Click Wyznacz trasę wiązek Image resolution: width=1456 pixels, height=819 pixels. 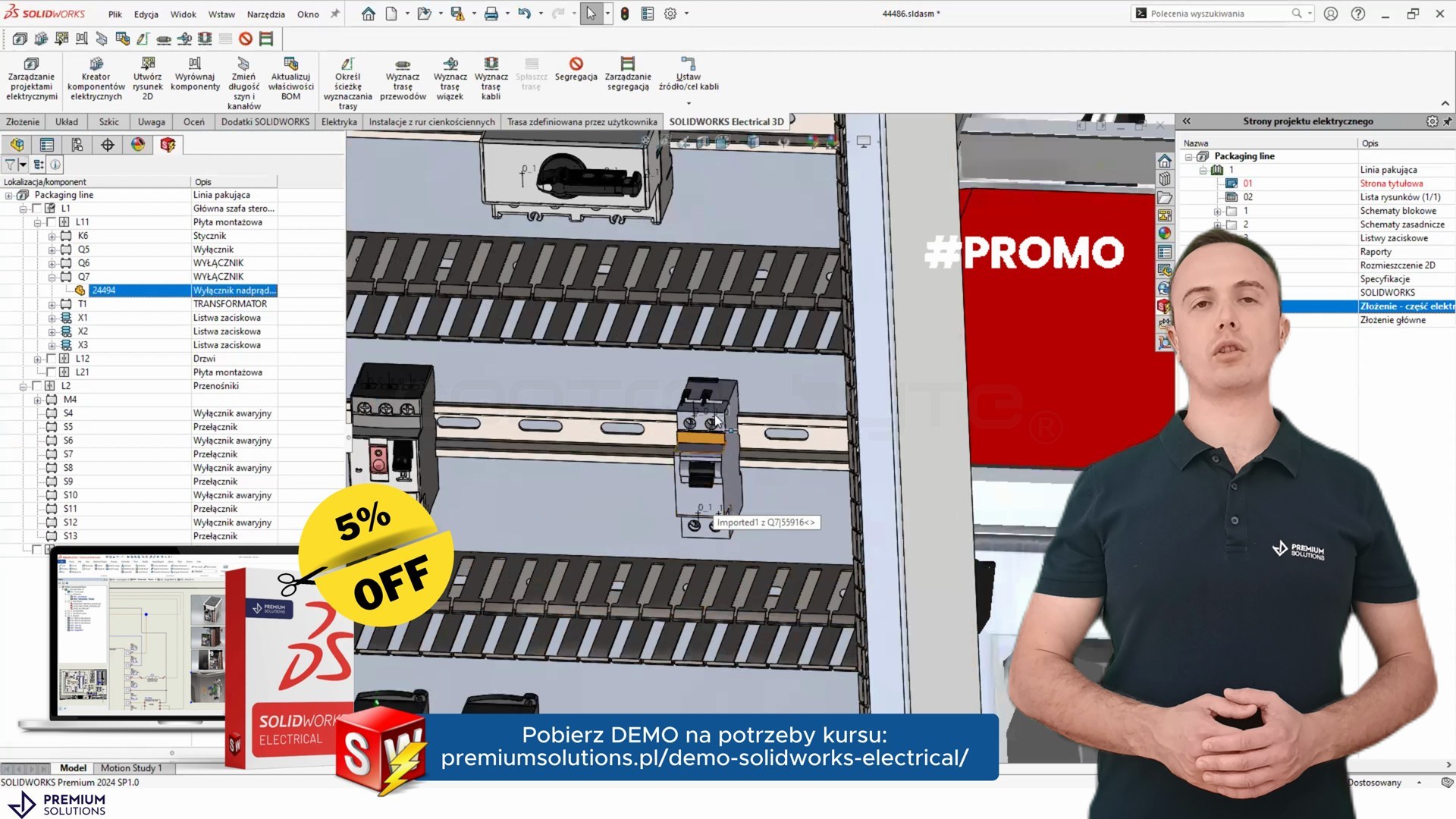coord(450,79)
